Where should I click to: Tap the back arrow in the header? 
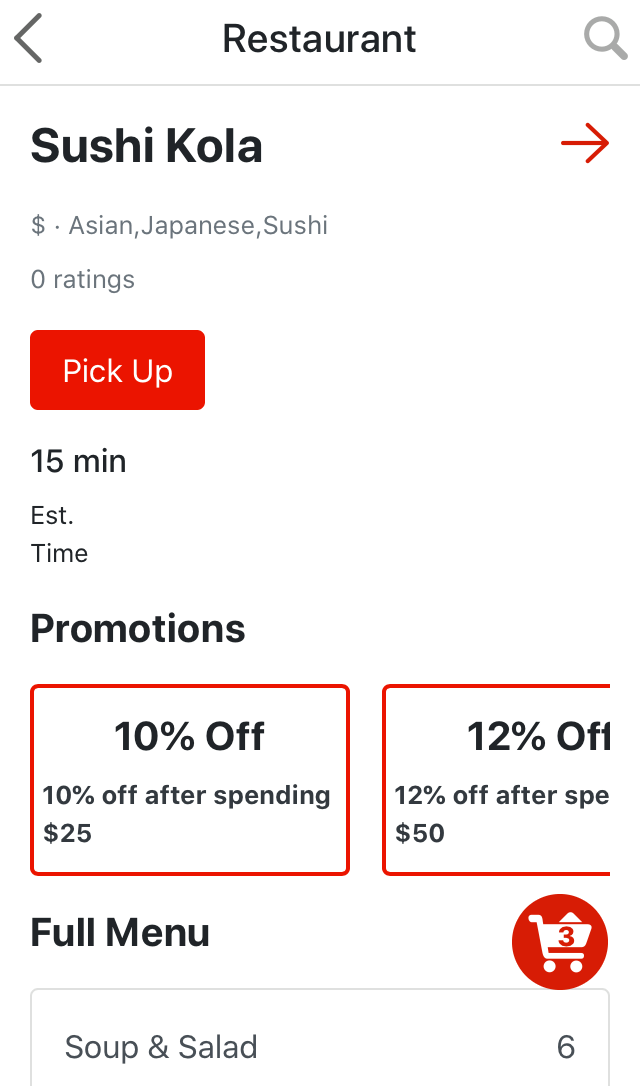29,40
